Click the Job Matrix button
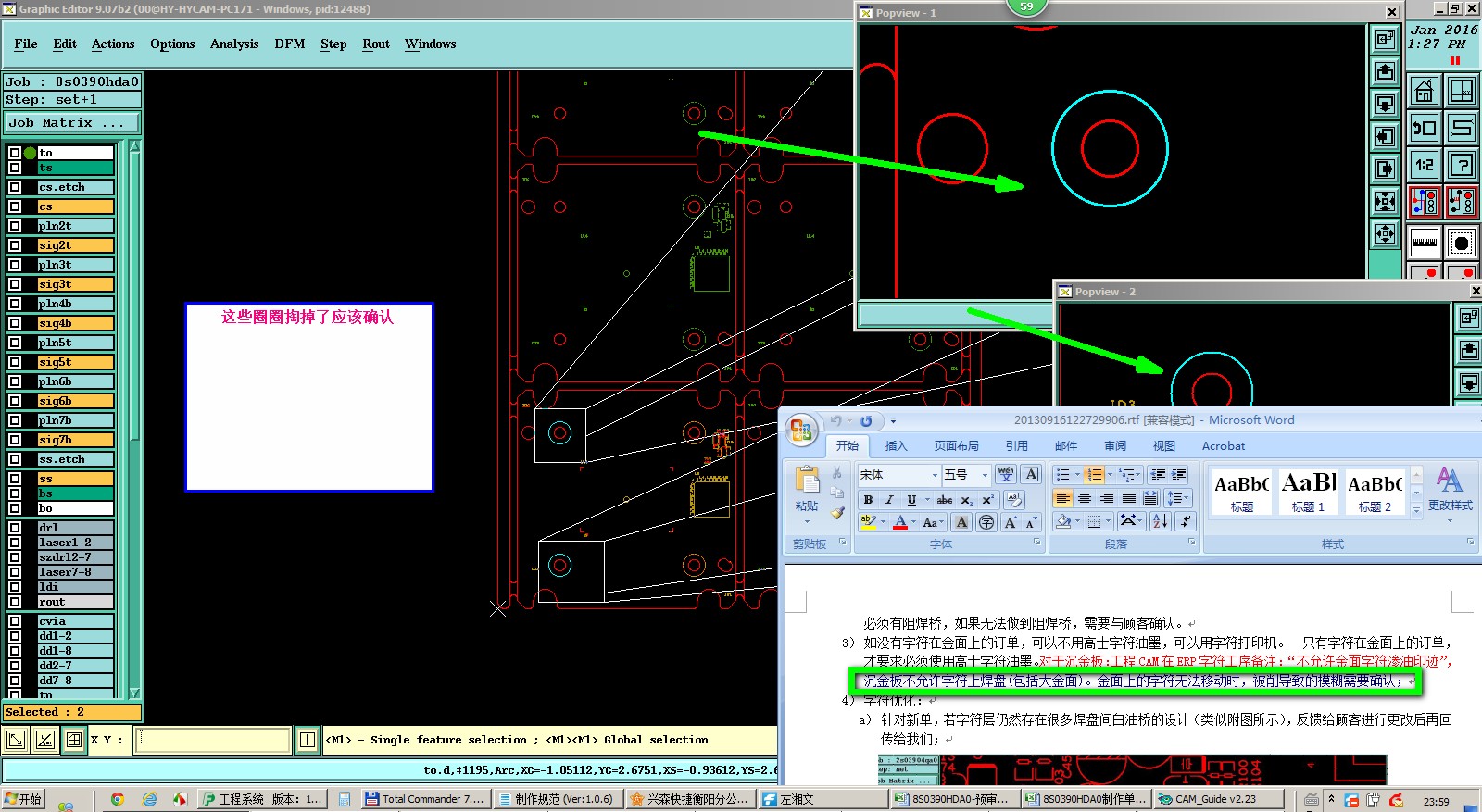The width and height of the screenshot is (1482, 812). [x=71, y=122]
